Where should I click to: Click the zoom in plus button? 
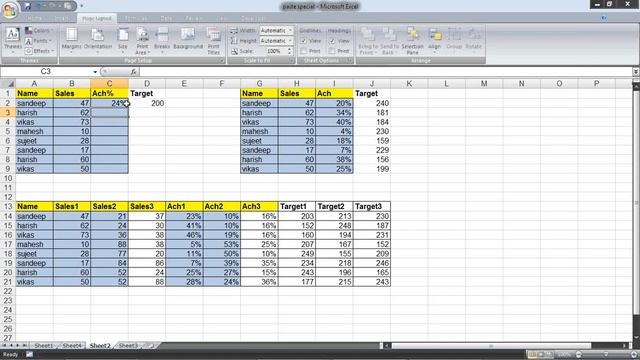pyautogui.click(x=634, y=355)
